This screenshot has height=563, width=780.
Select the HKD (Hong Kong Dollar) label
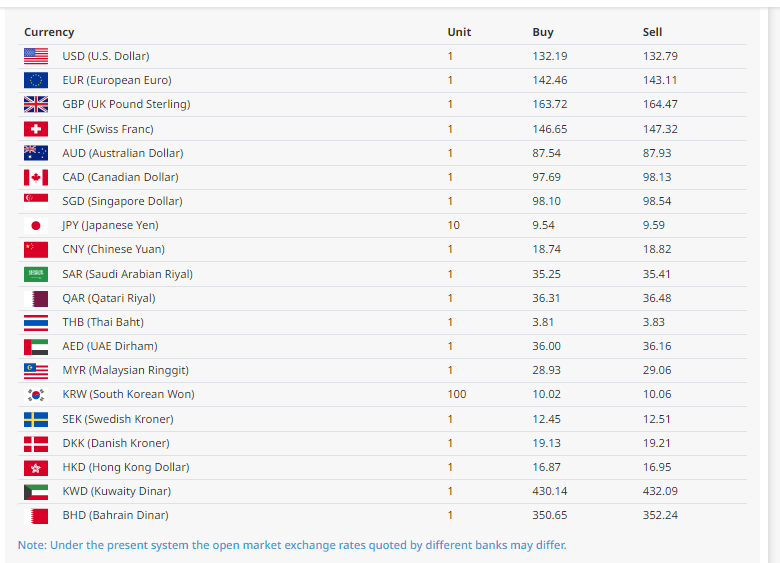point(125,467)
